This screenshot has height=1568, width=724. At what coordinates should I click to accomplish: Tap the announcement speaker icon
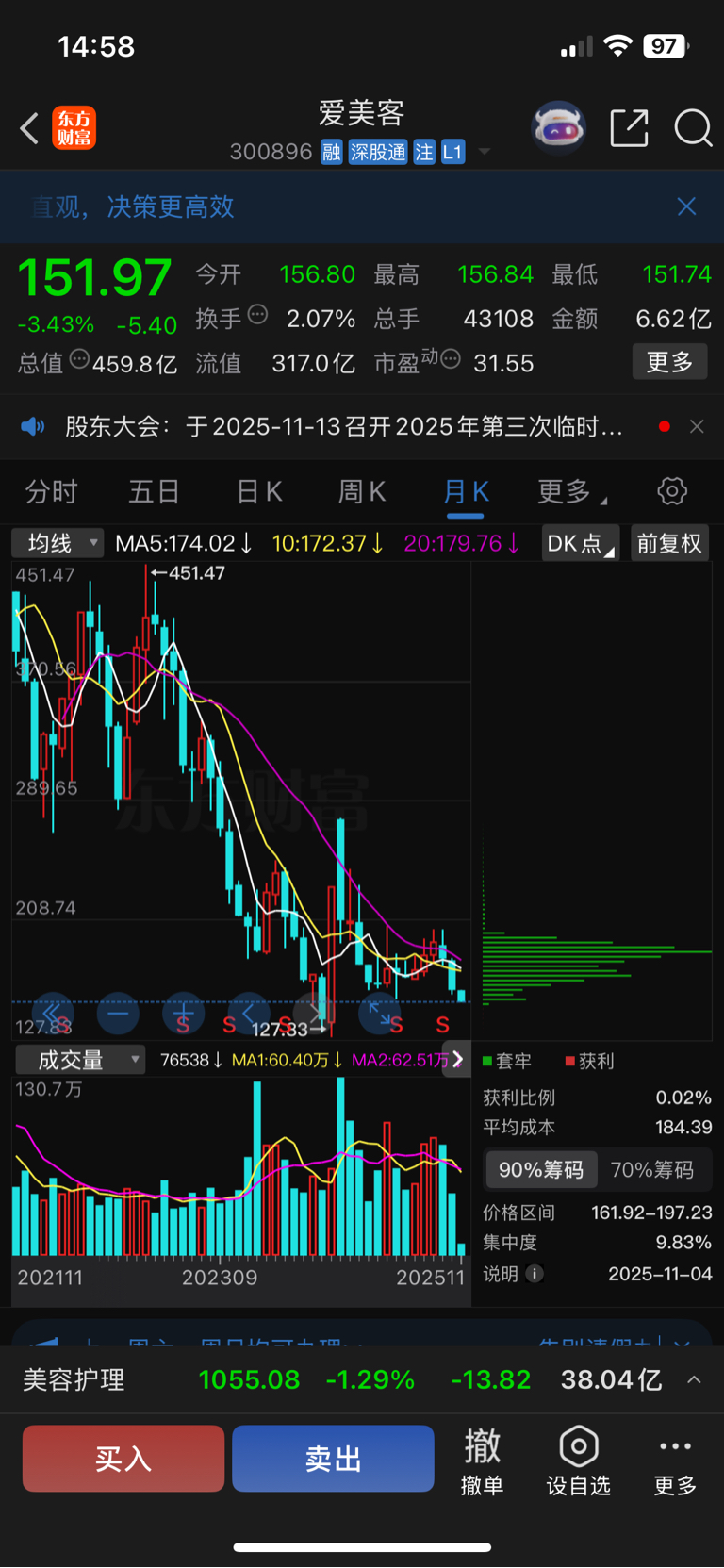point(33,427)
